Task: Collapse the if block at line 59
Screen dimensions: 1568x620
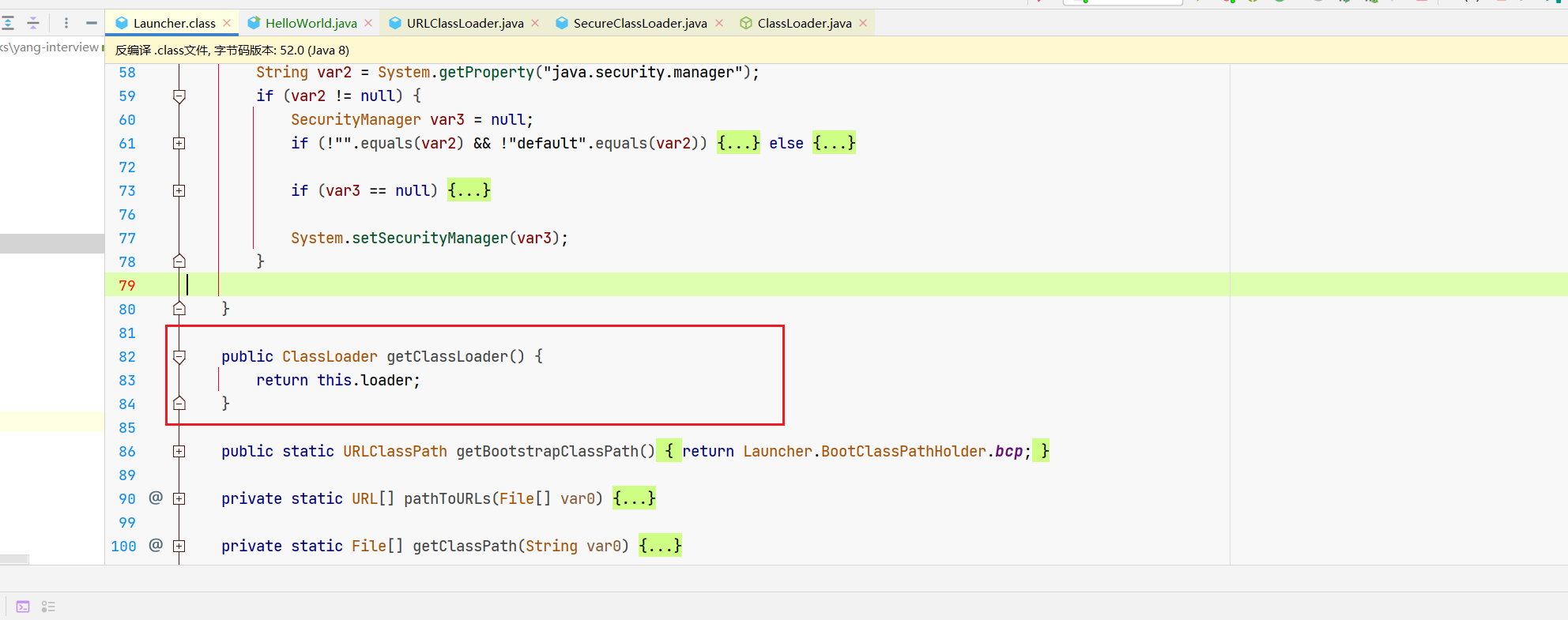Action: [x=179, y=96]
